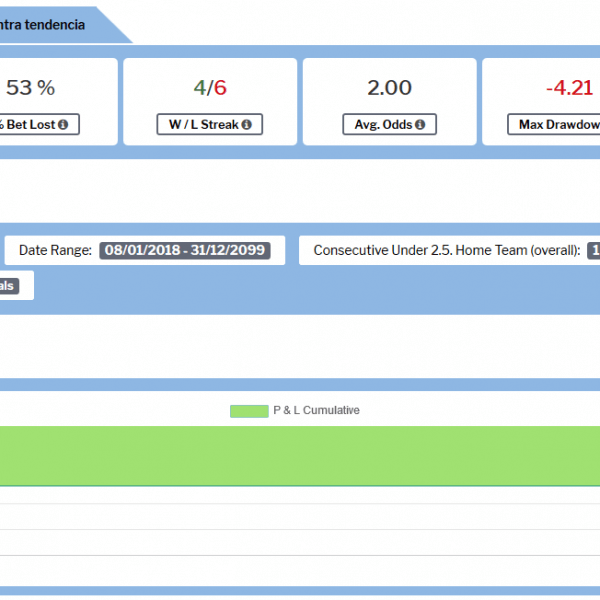Click the Date Range filter label
Image resolution: width=600 pixels, height=600 pixels.
[x=56, y=250]
